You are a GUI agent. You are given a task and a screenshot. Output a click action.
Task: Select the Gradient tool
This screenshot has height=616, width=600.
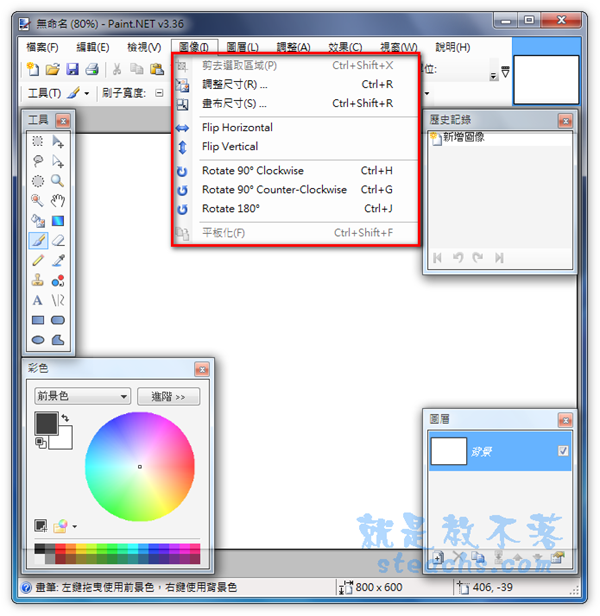pyautogui.click(x=58, y=221)
